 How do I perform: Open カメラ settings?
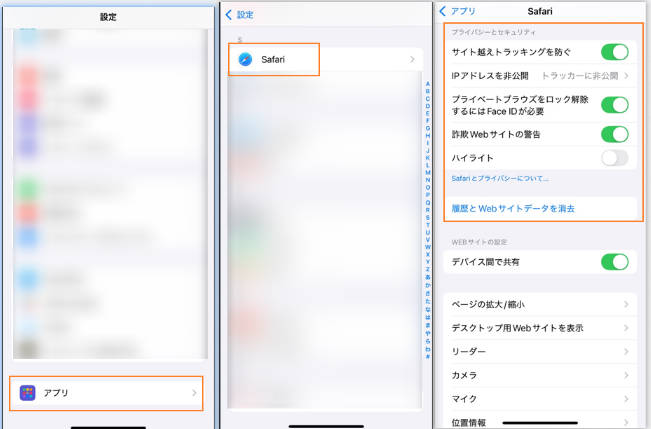540,375
